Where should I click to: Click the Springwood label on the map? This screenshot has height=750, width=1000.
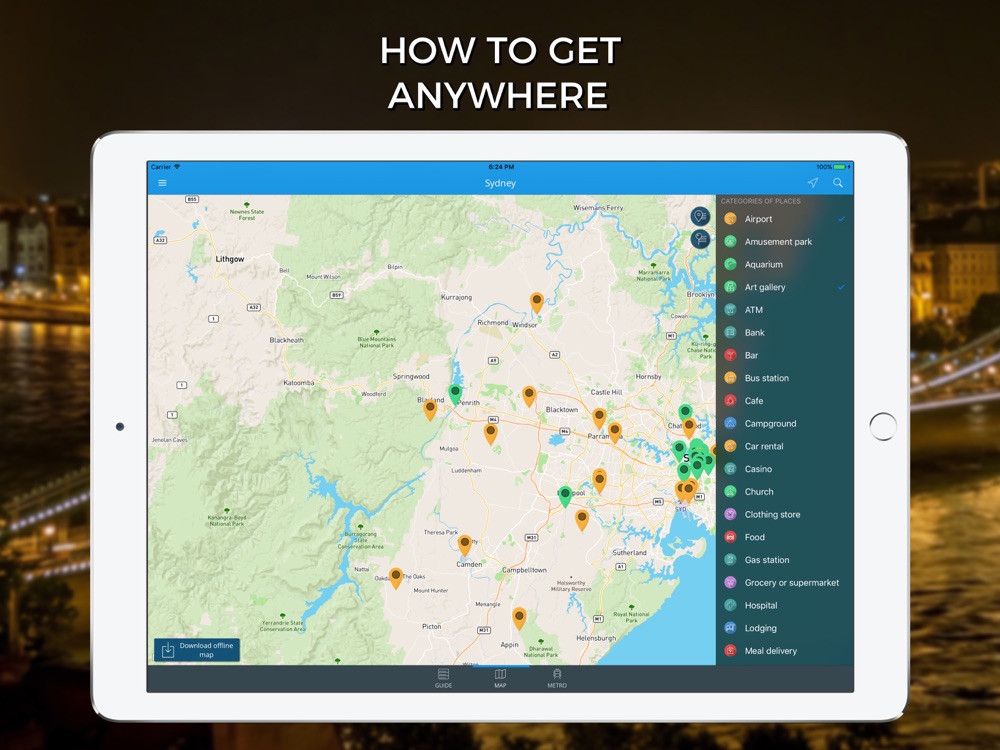(x=411, y=376)
